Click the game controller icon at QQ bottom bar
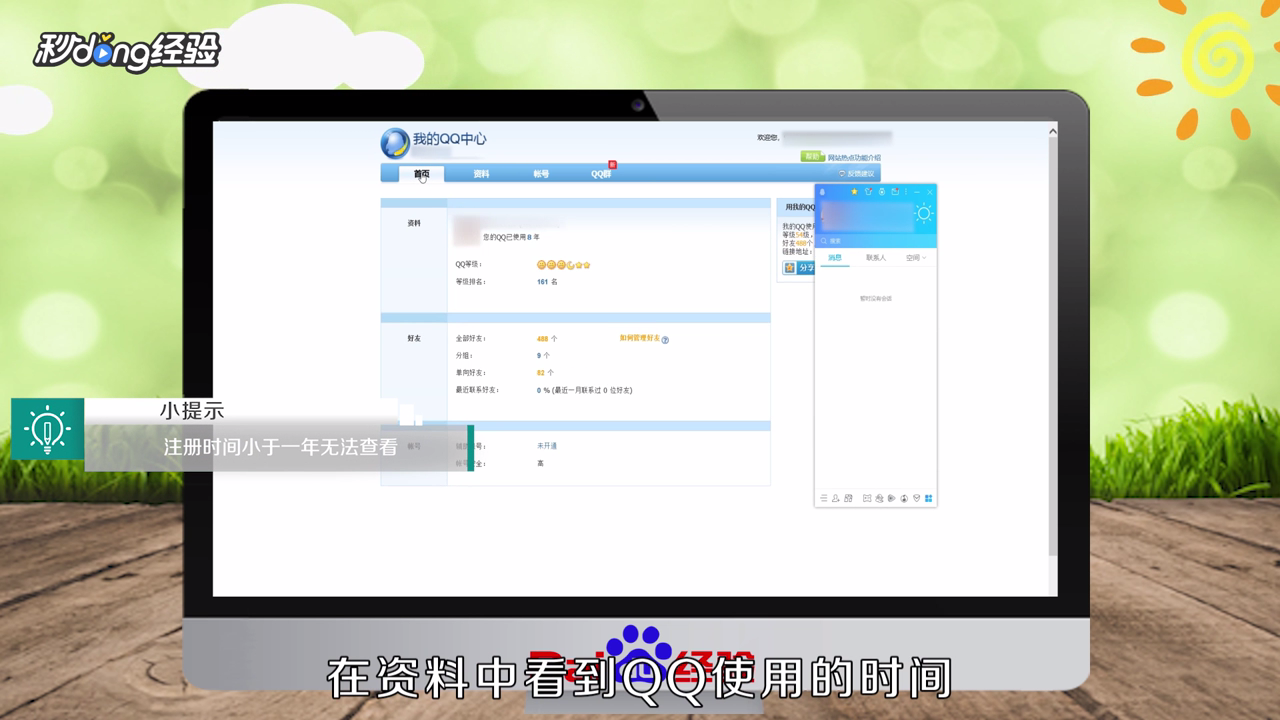 (x=867, y=498)
